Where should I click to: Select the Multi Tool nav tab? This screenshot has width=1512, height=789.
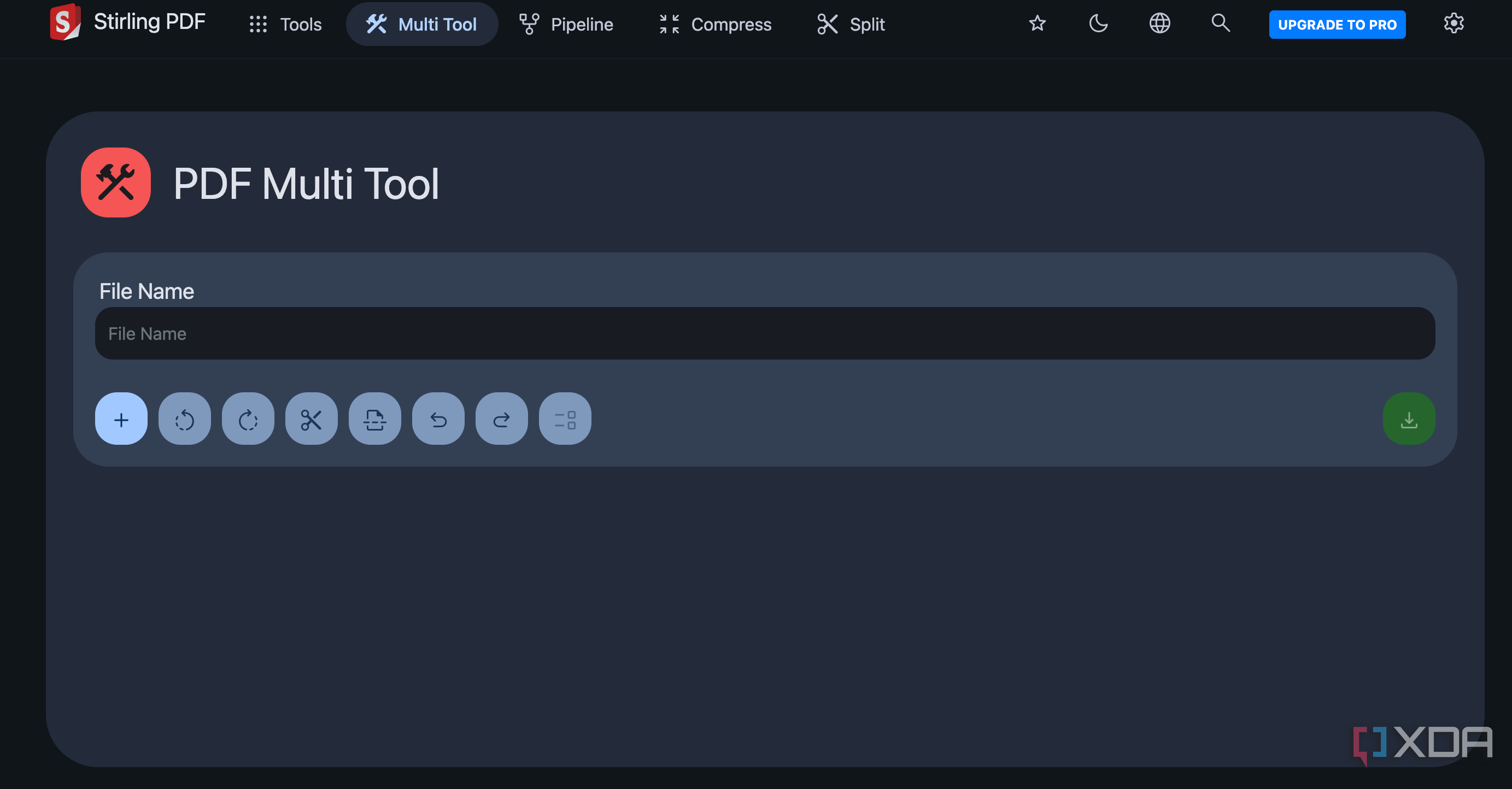point(421,24)
